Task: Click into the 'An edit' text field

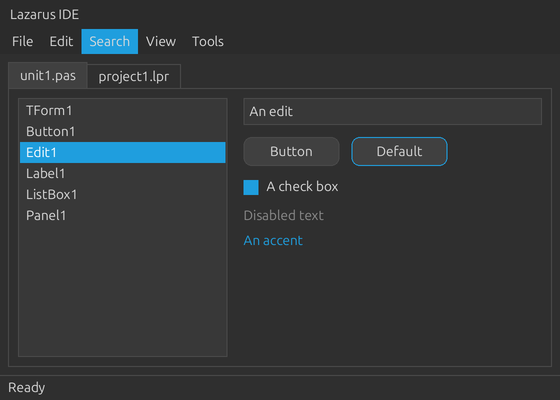Action: tap(392, 111)
